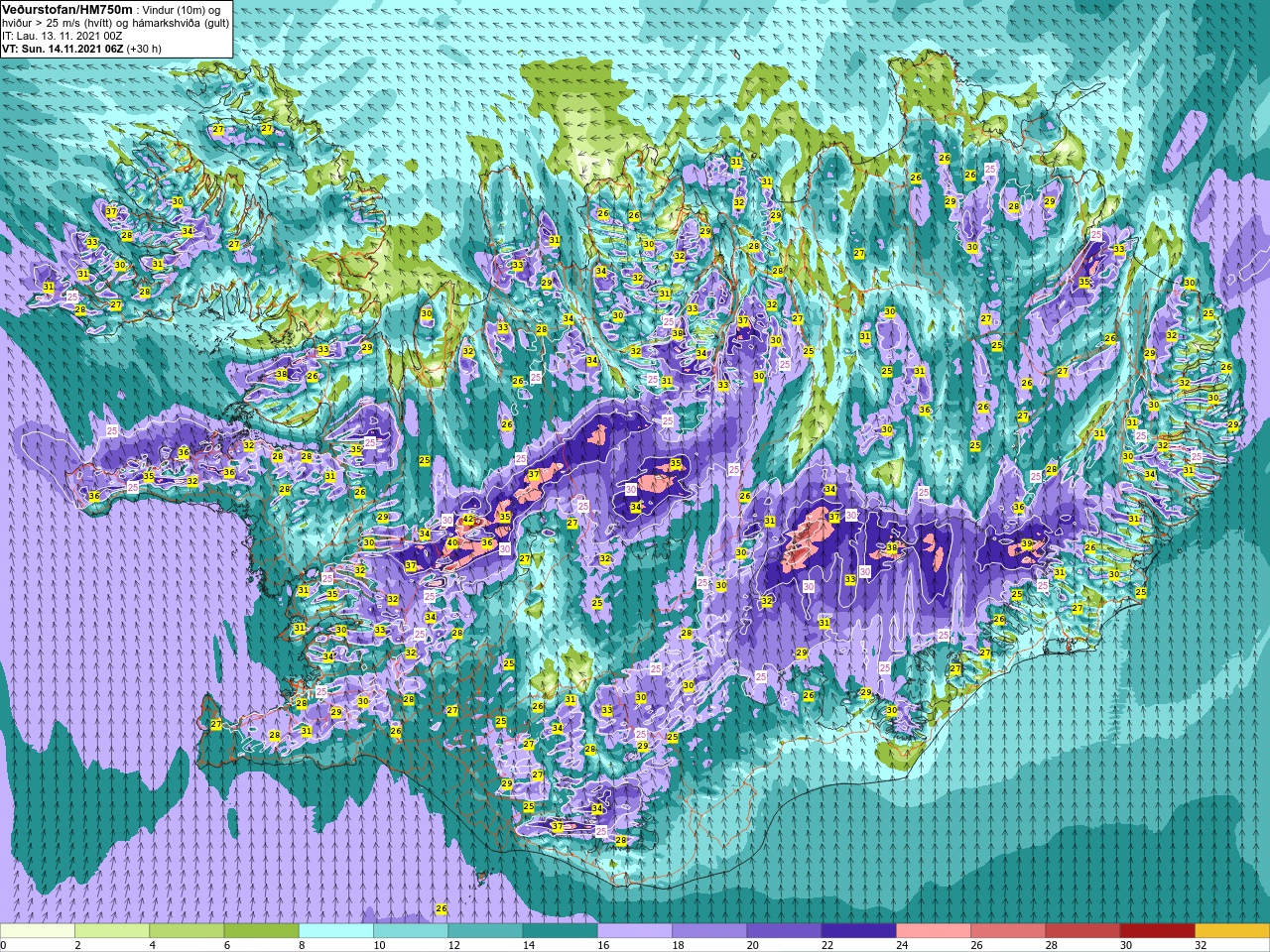Select the 20–22 m/s violet legend swatch
Screen dimensions: 1270x952
click(x=784, y=931)
